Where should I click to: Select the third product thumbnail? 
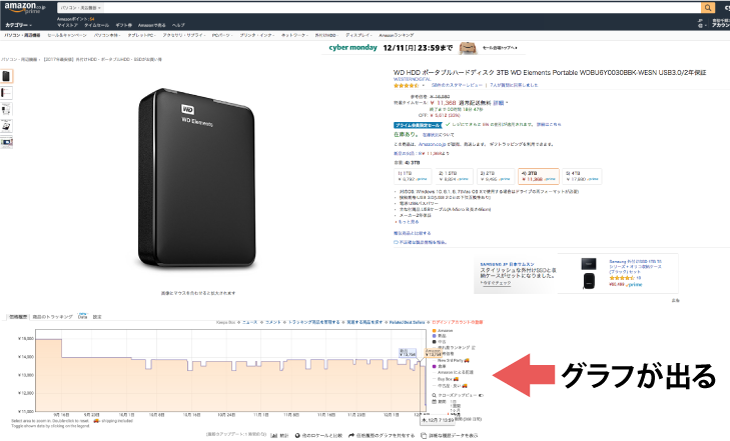(x=7, y=109)
